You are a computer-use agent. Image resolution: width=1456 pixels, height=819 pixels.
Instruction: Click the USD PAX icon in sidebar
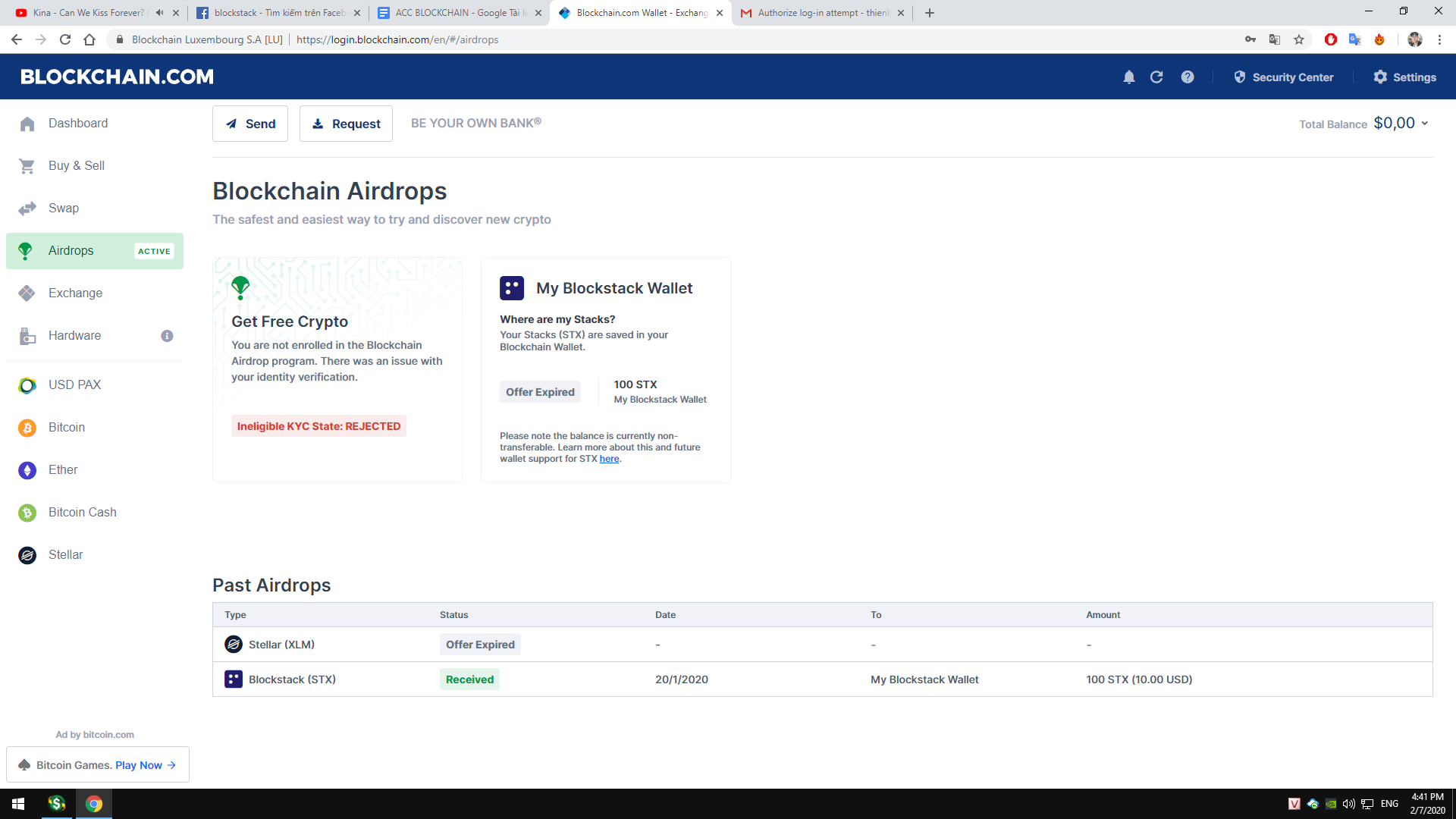(x=27, y=385)
